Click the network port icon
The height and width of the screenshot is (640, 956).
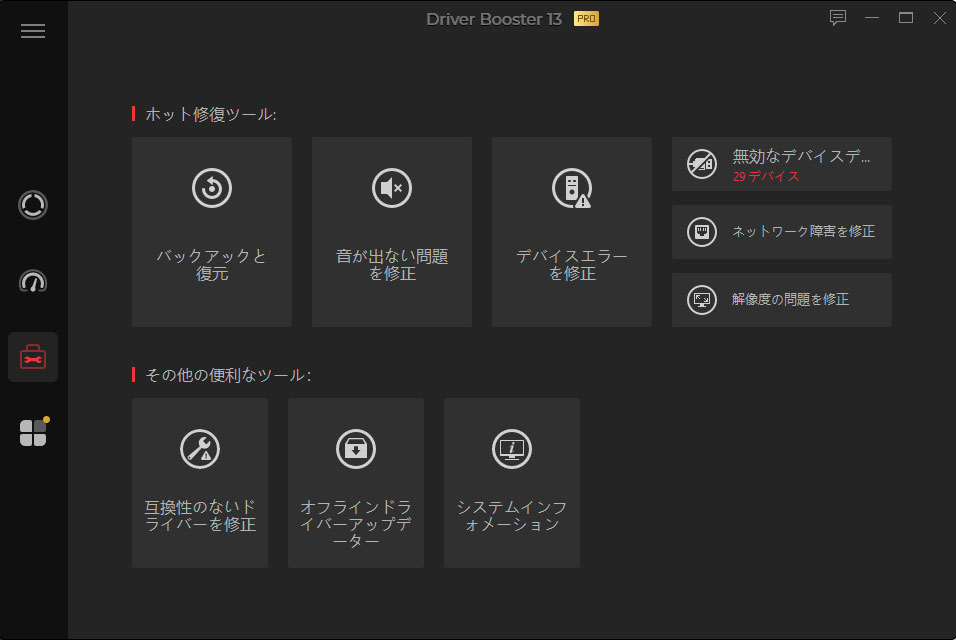coord(702,232)
